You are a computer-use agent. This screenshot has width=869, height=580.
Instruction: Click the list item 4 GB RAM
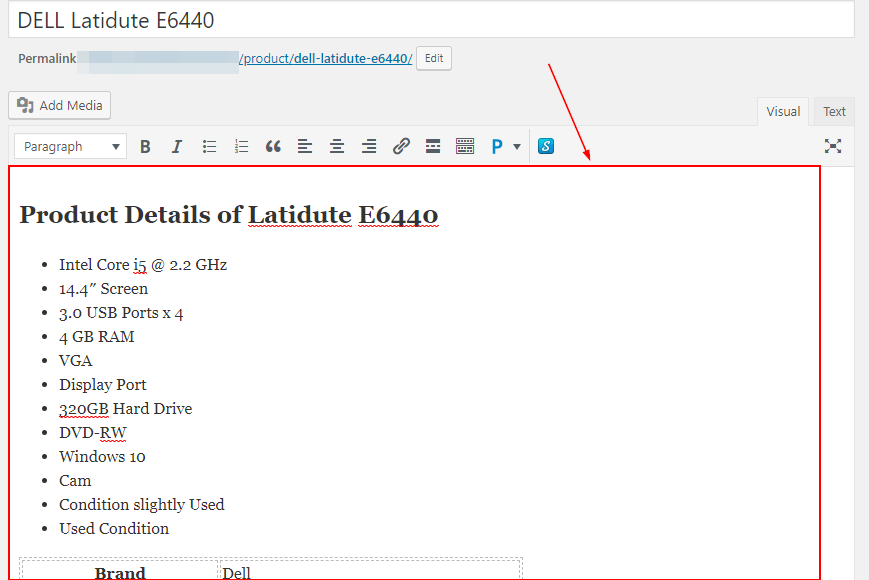[x=97, y=337]
